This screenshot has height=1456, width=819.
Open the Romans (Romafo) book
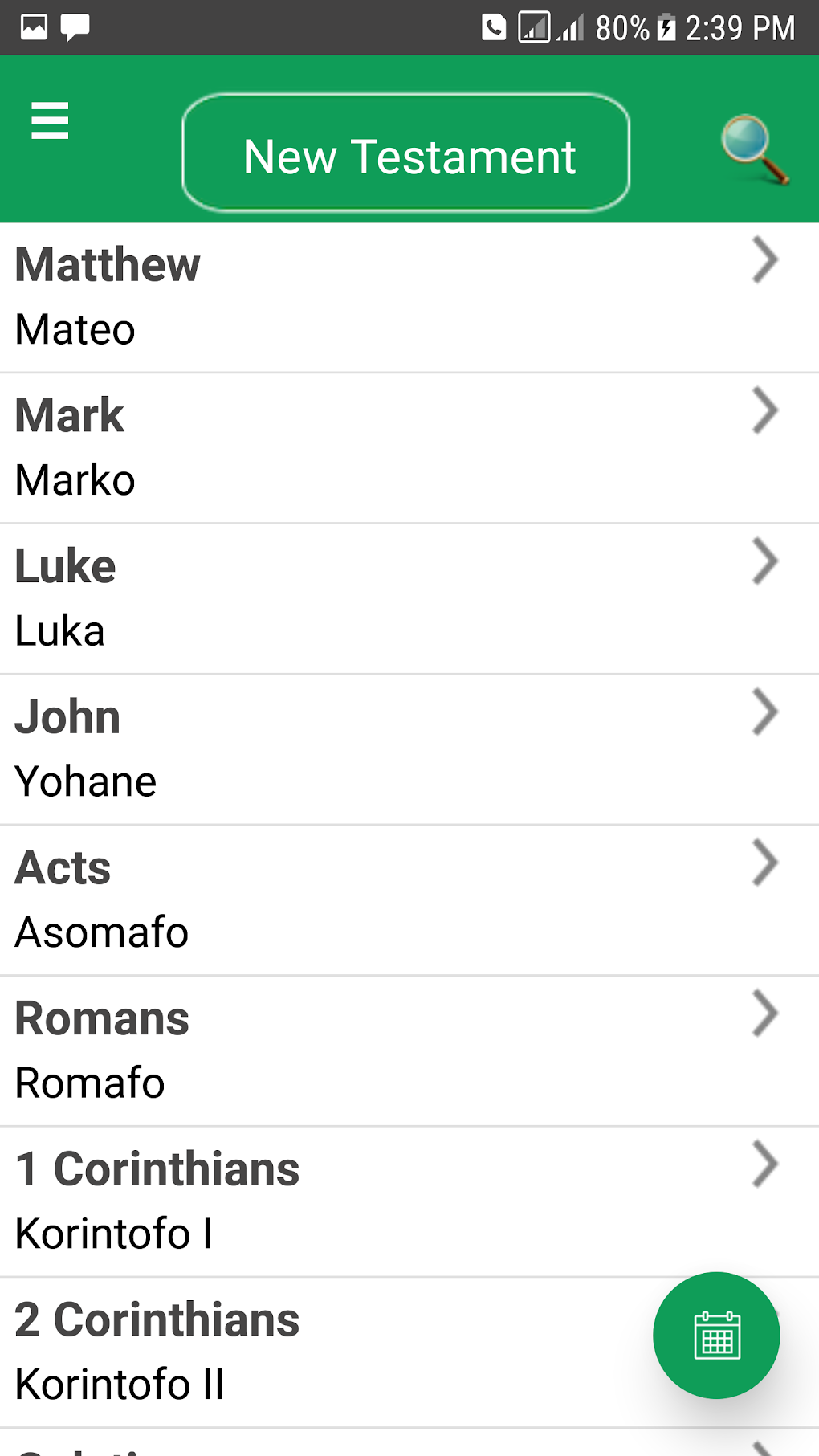(x=321, y=1050)
